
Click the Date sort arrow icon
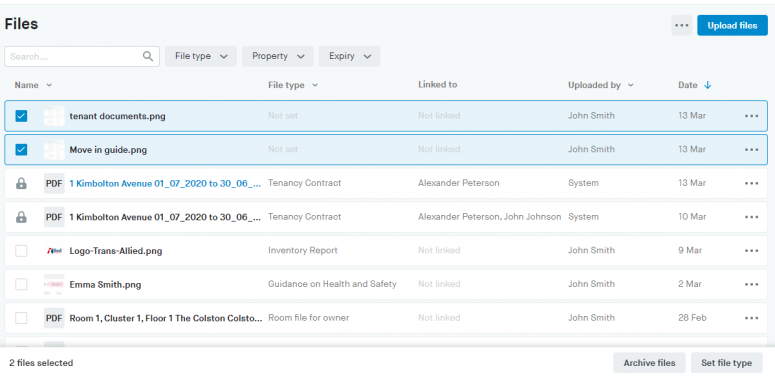707,85
